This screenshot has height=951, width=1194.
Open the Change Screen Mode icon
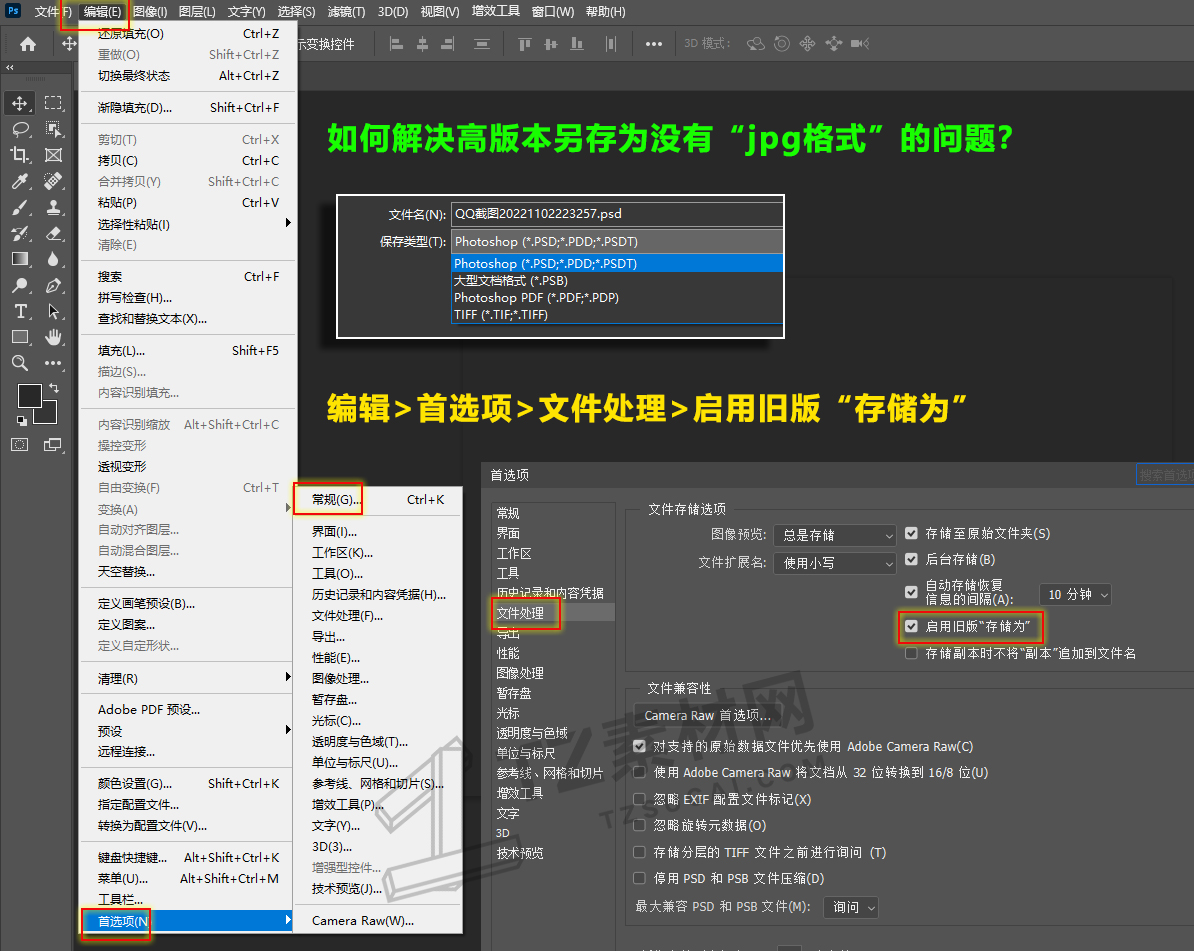53,445
